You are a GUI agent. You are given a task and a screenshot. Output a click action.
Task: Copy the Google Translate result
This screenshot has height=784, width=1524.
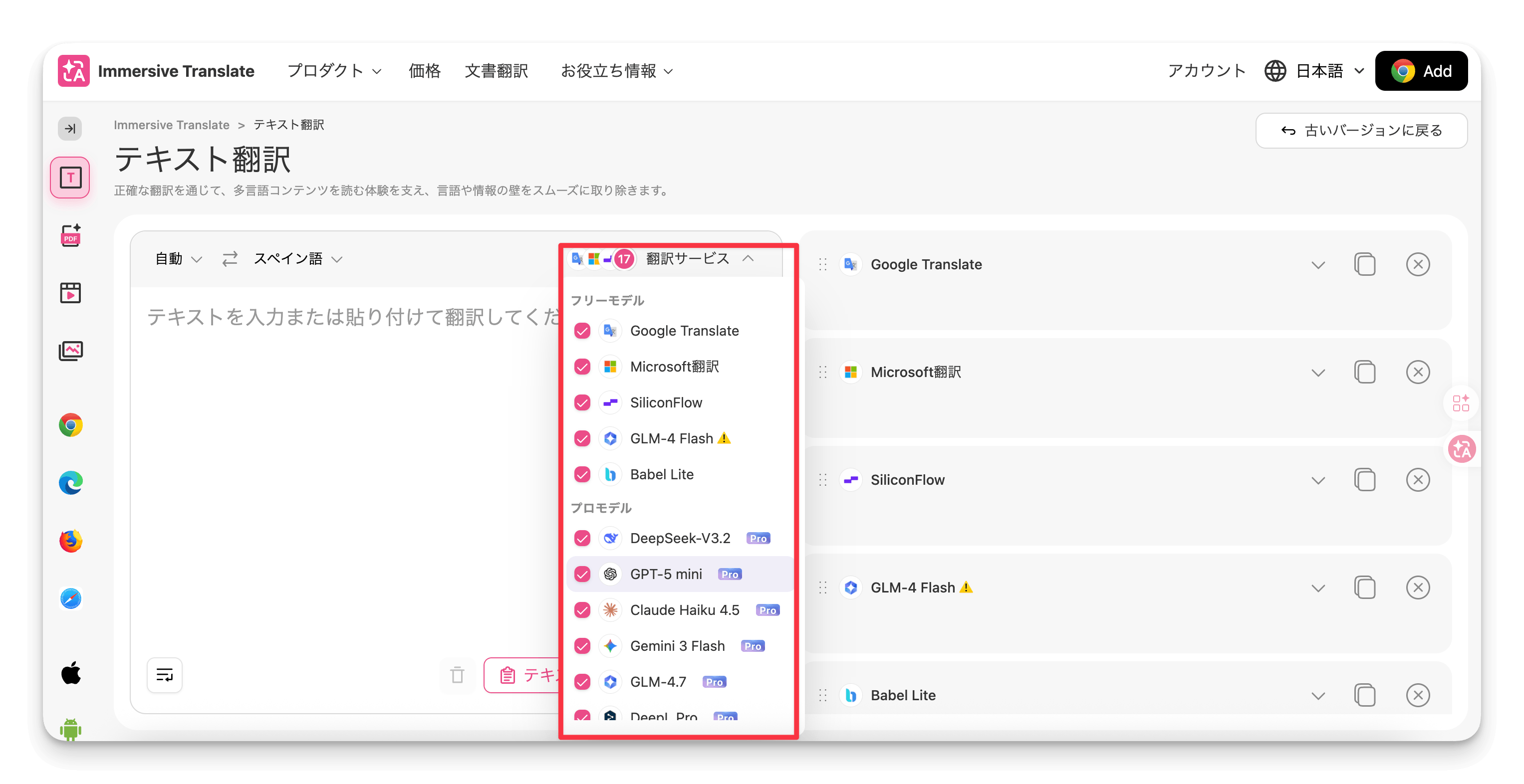tap(1365, 264)
